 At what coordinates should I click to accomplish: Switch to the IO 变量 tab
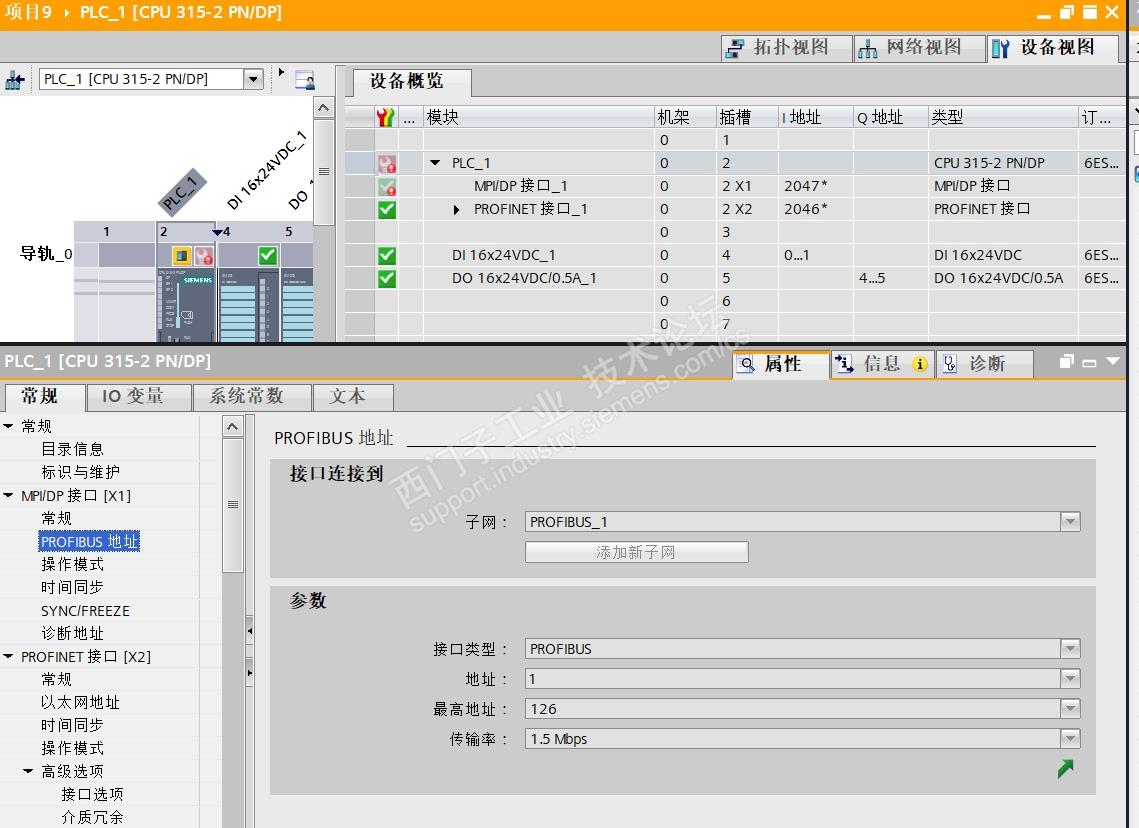point(138,397)
